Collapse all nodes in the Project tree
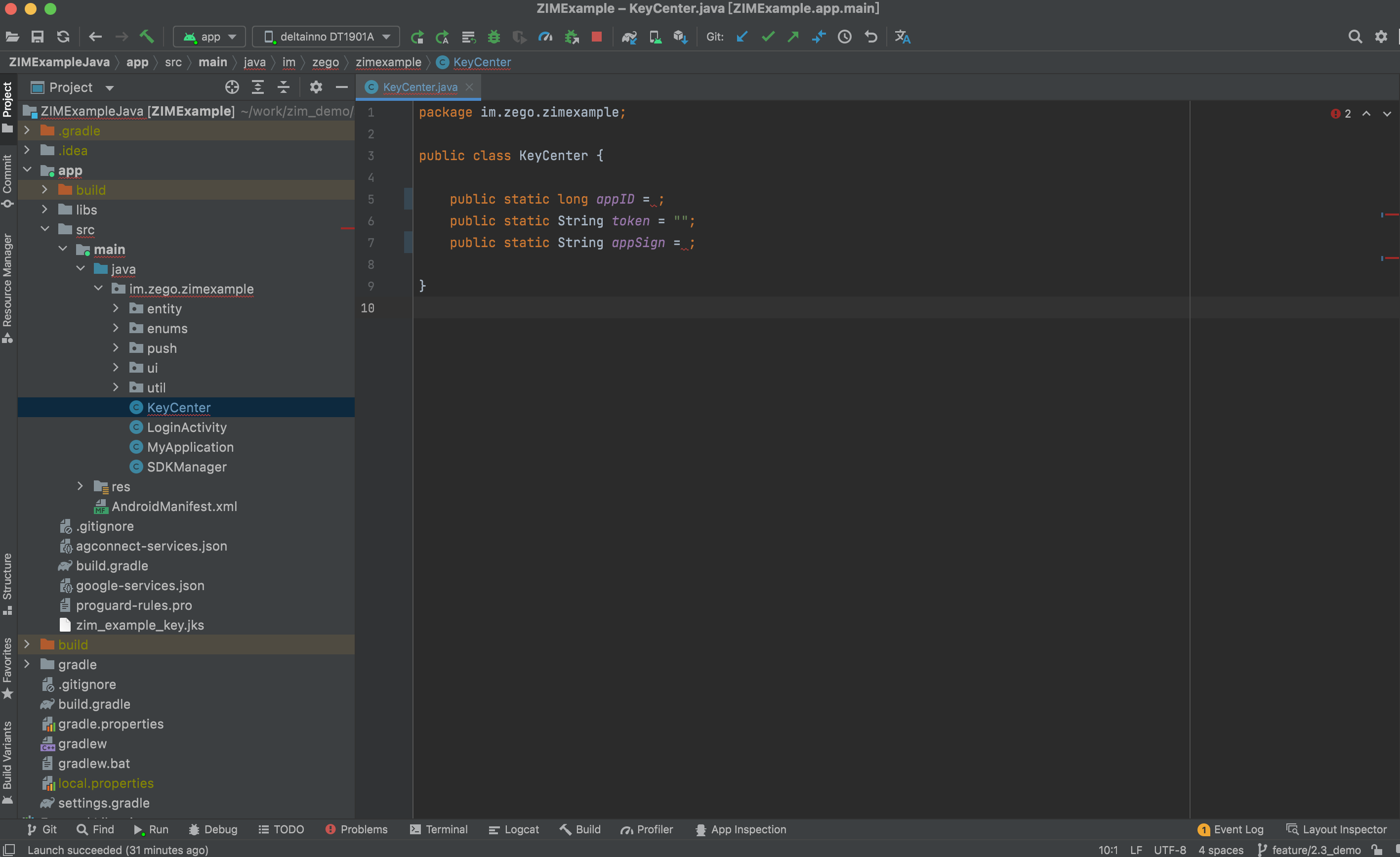Viewport: 1400px width, 857px height. [x=283, y=87]
